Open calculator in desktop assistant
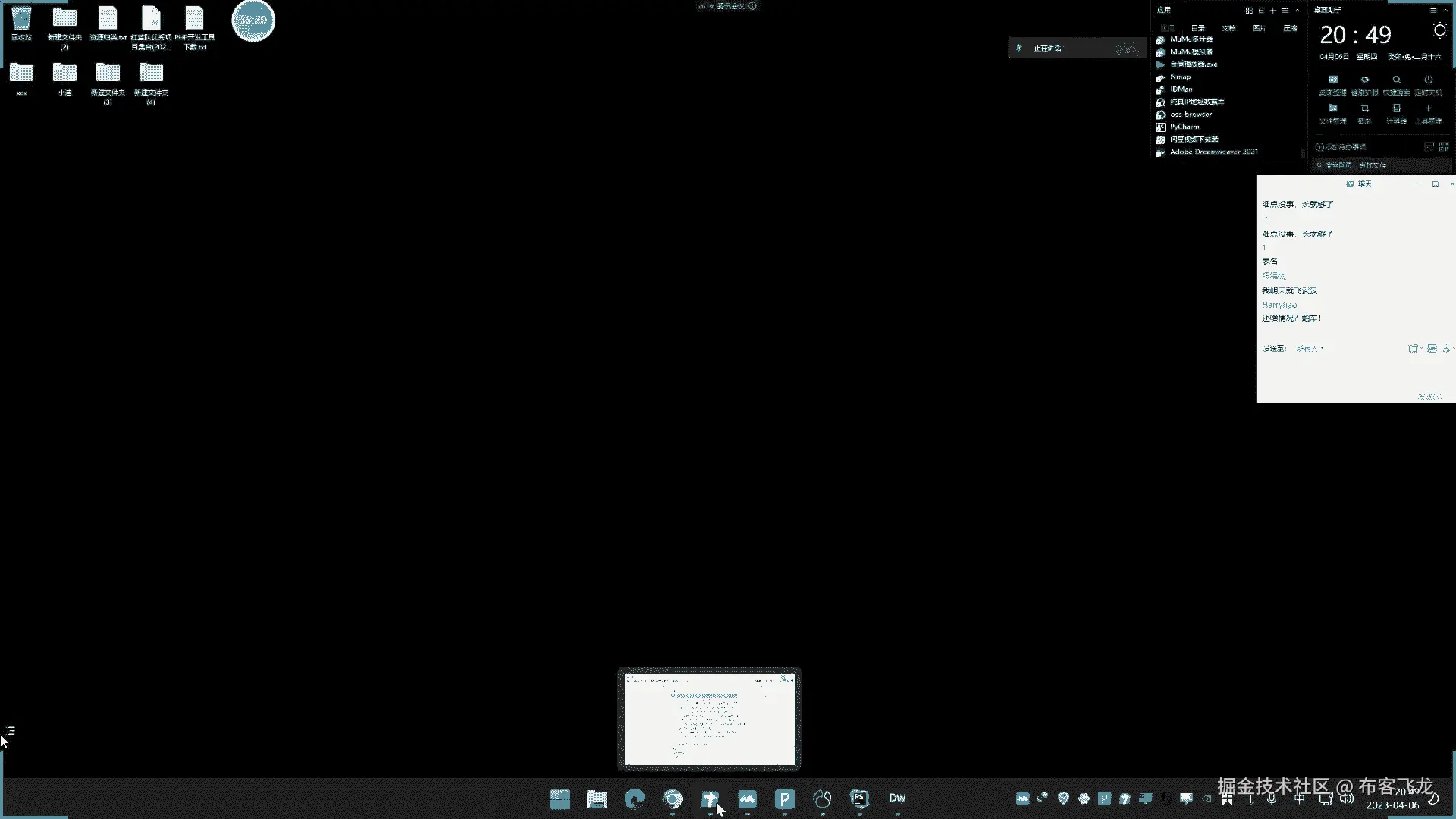The height and width of the screenshot is (819, 1456). 1396,109
